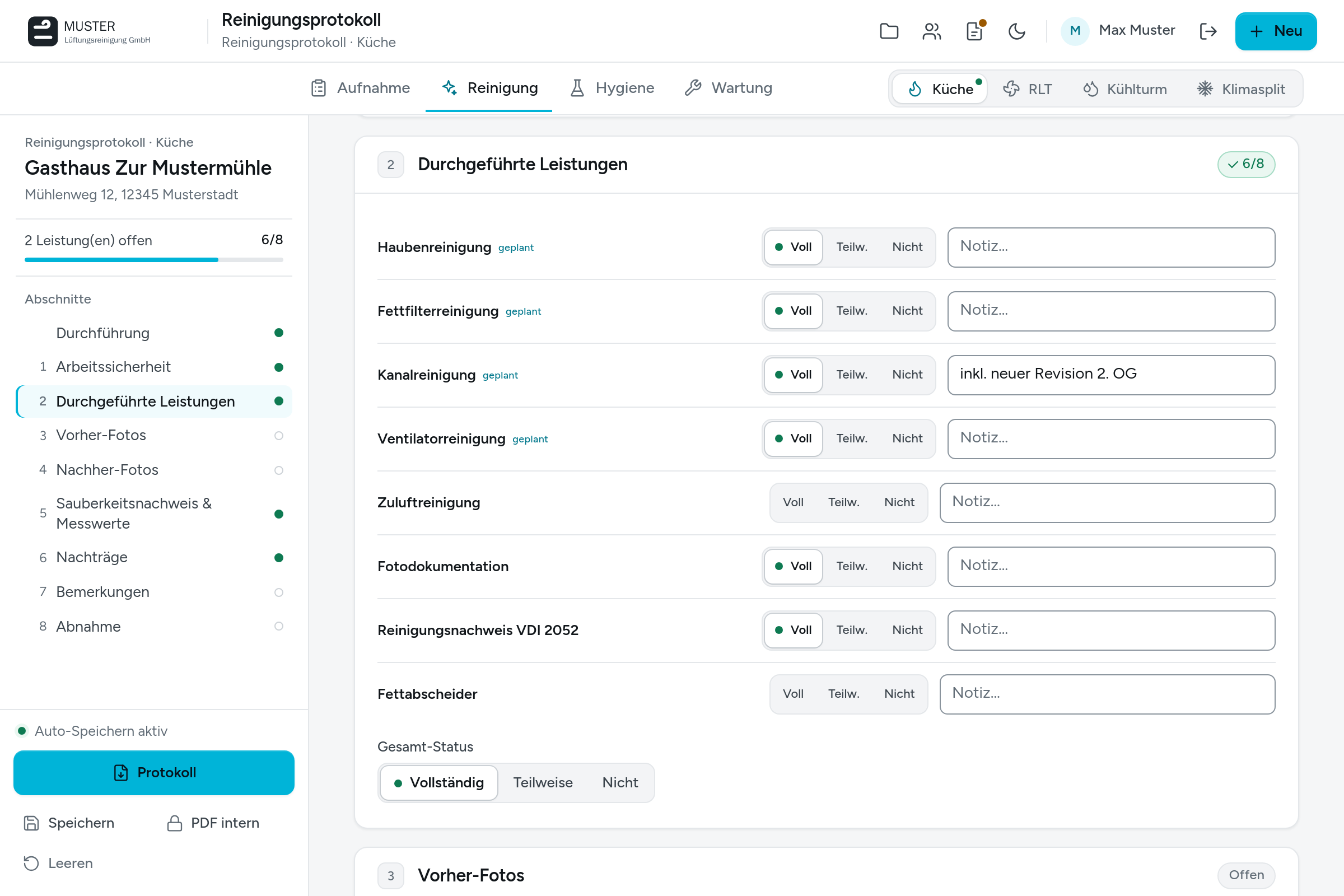Go to Arbeitssicherheit section
This screenshot has width=1344, height=896.
tap(153, 367)
